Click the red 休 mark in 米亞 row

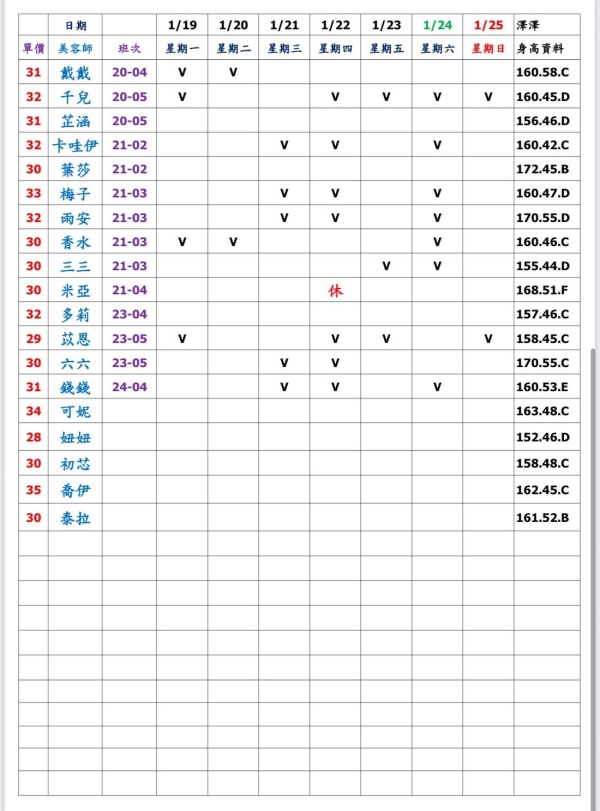[335, 290]
